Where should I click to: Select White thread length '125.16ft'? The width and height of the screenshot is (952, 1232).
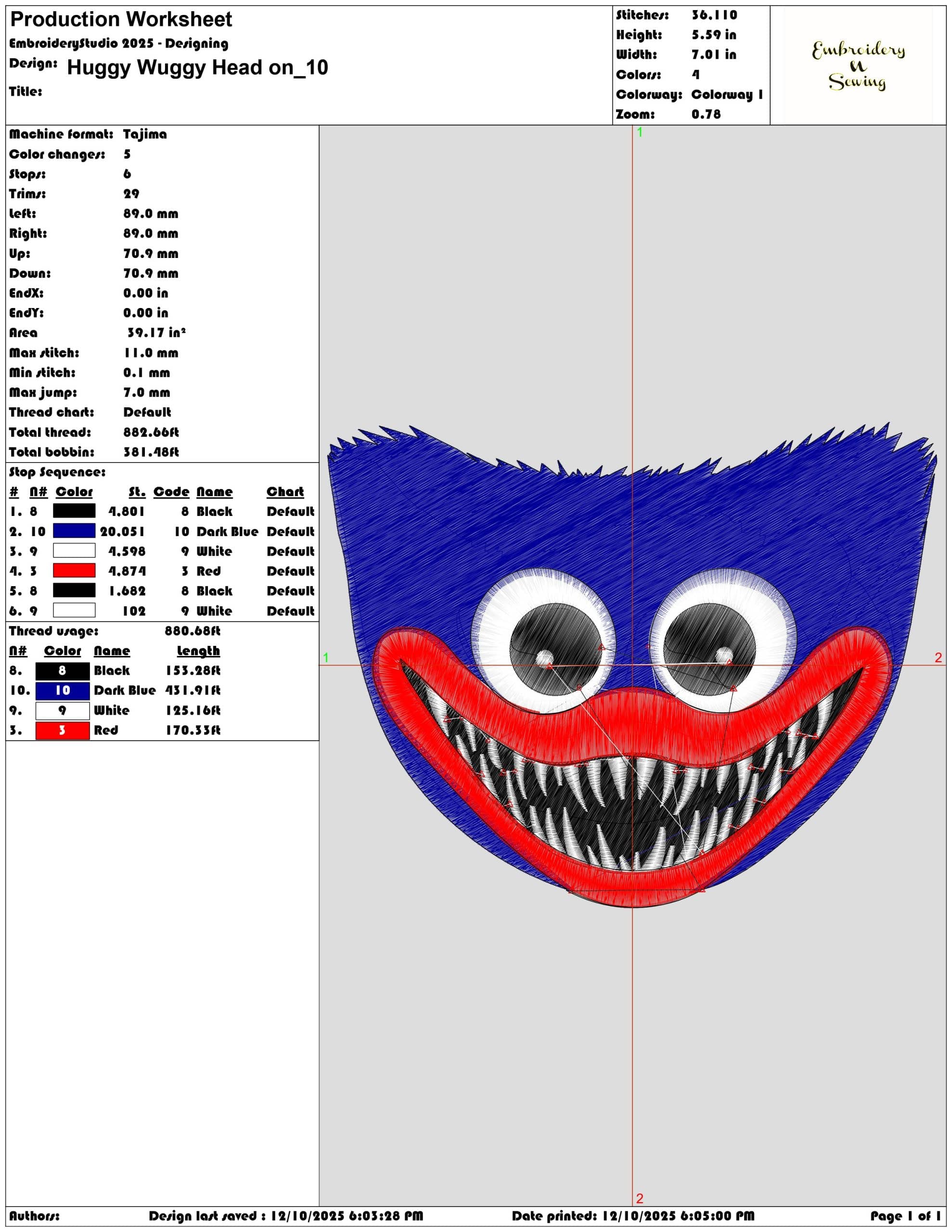pos(193,711)
